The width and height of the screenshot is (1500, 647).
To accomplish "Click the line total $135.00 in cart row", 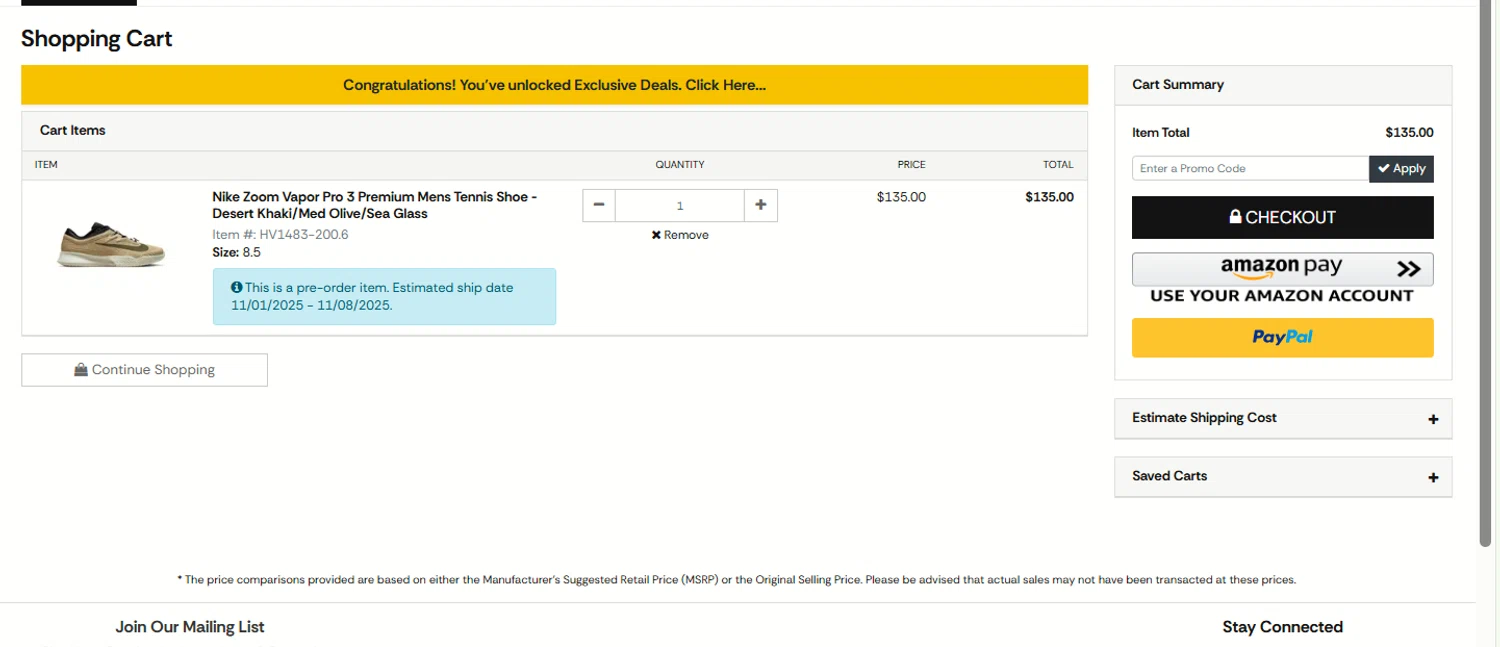I will [x=1049, y=197].
